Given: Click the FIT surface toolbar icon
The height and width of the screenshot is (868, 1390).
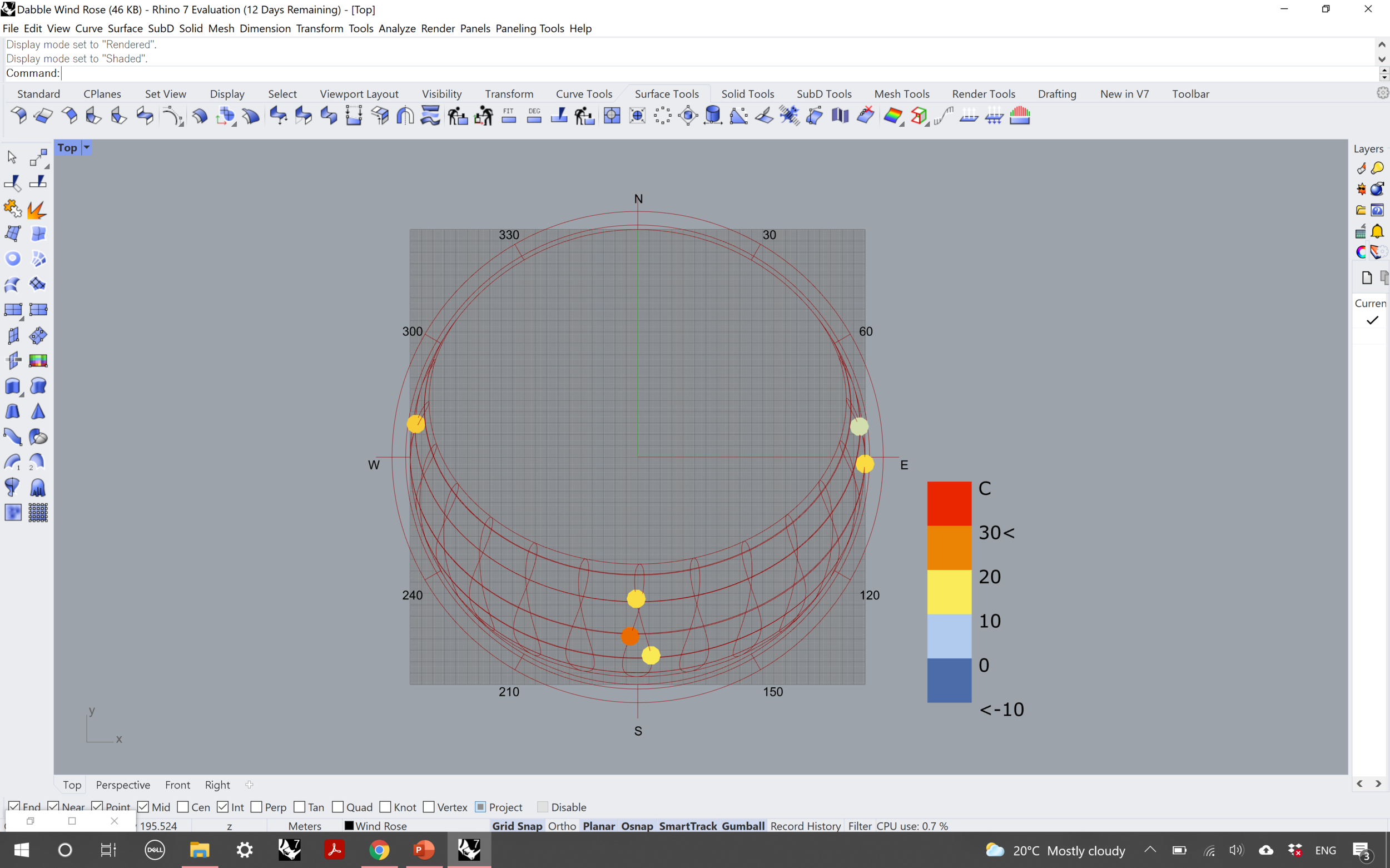Looking at the screenshot, I should [509, 116].
